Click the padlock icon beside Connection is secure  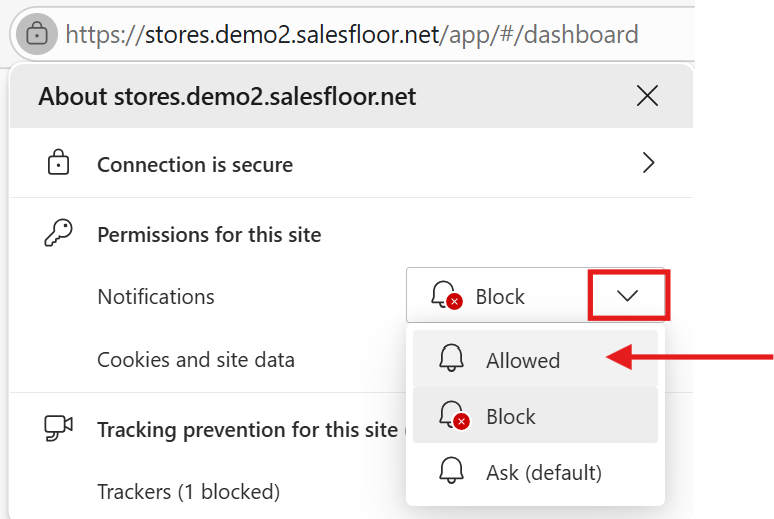[59, 164]
